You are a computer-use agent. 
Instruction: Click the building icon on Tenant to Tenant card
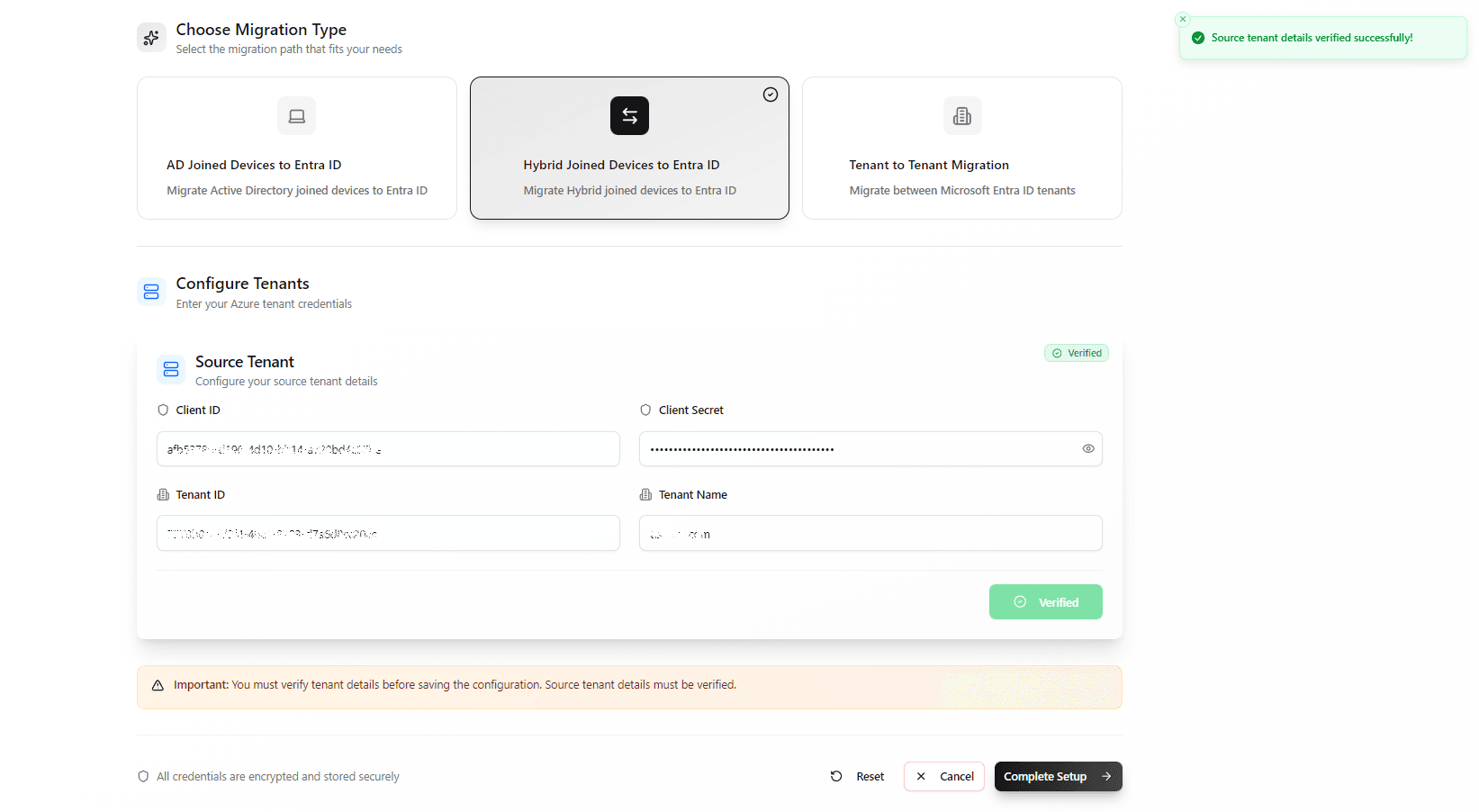click(x=961, y=115)
